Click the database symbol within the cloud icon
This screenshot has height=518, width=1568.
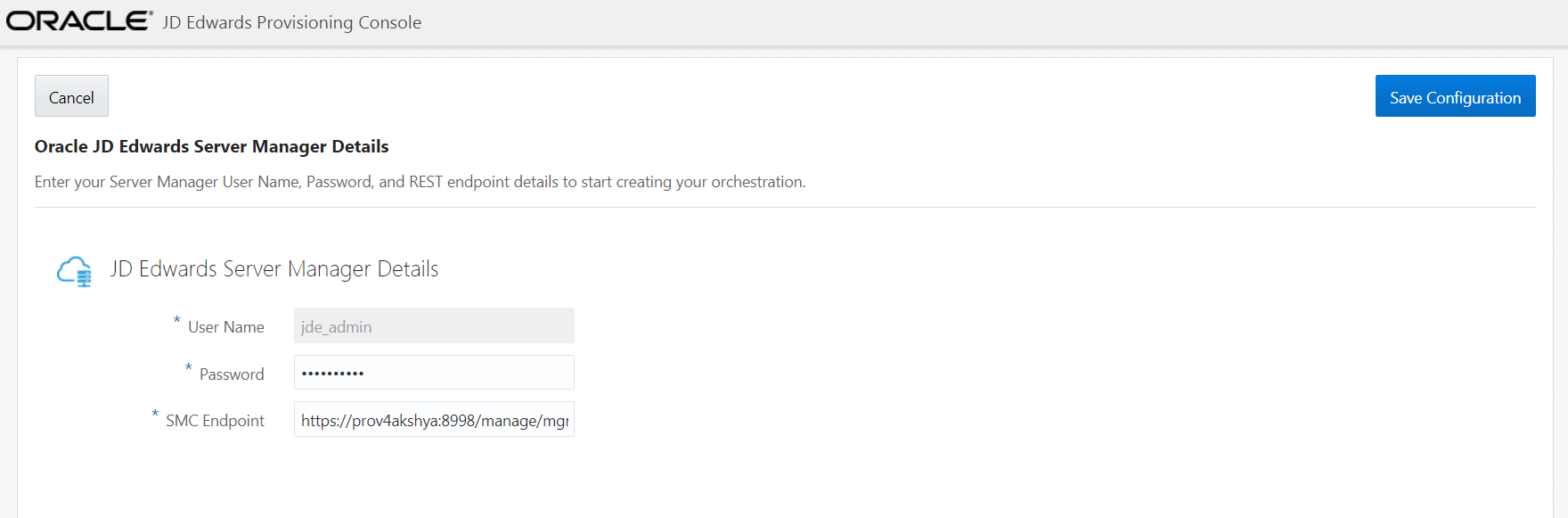point(85,276)
